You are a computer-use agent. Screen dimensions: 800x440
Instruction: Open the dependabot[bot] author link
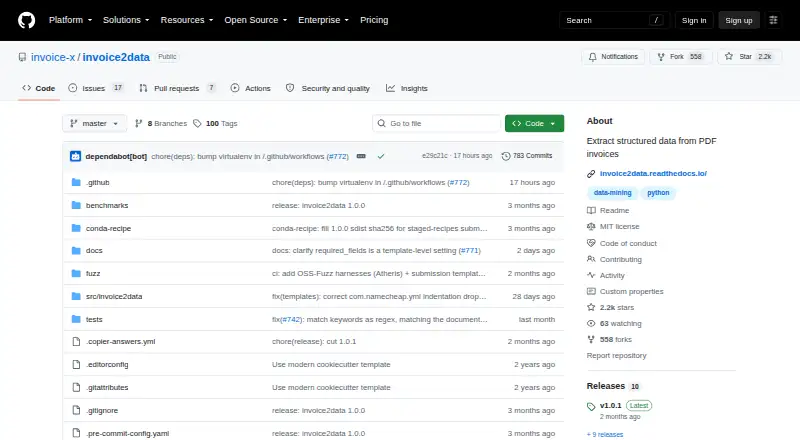116,156
